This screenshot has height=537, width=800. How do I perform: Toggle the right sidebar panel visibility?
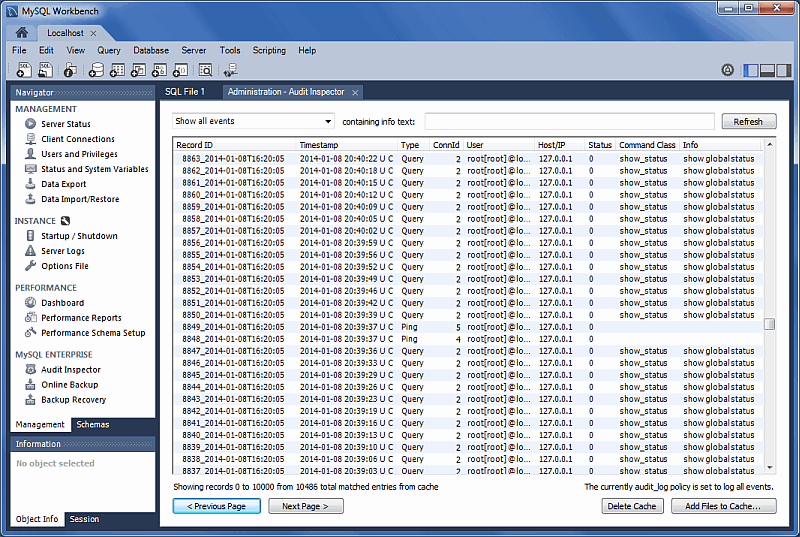click(784, 70)
